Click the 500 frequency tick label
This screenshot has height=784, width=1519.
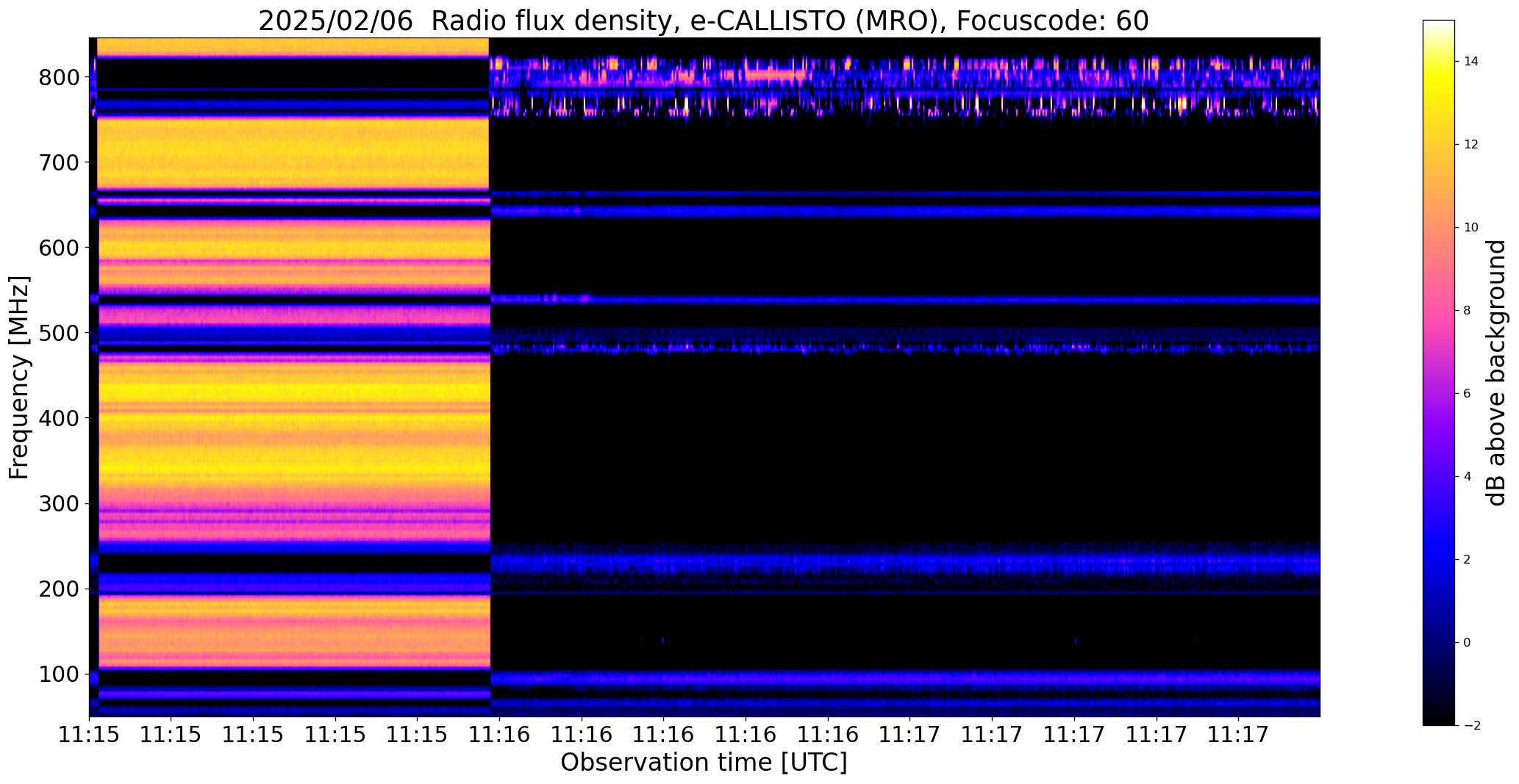(58, 333)
